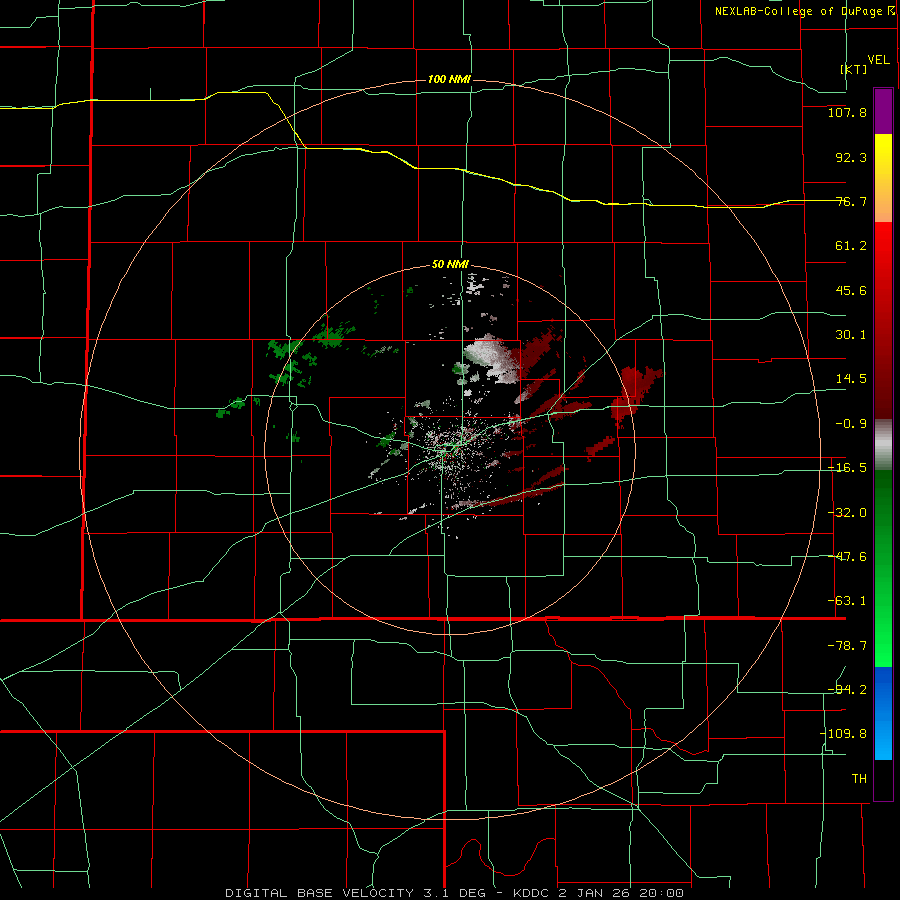Pick the gray near-zero segment of the color bar
Viewport: 900px width, 900px height.
(883, 445)
